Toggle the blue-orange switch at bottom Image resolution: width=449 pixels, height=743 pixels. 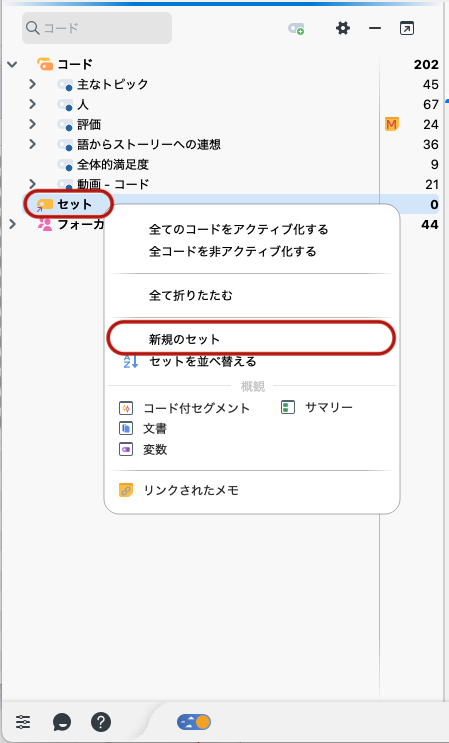(194, 722)
